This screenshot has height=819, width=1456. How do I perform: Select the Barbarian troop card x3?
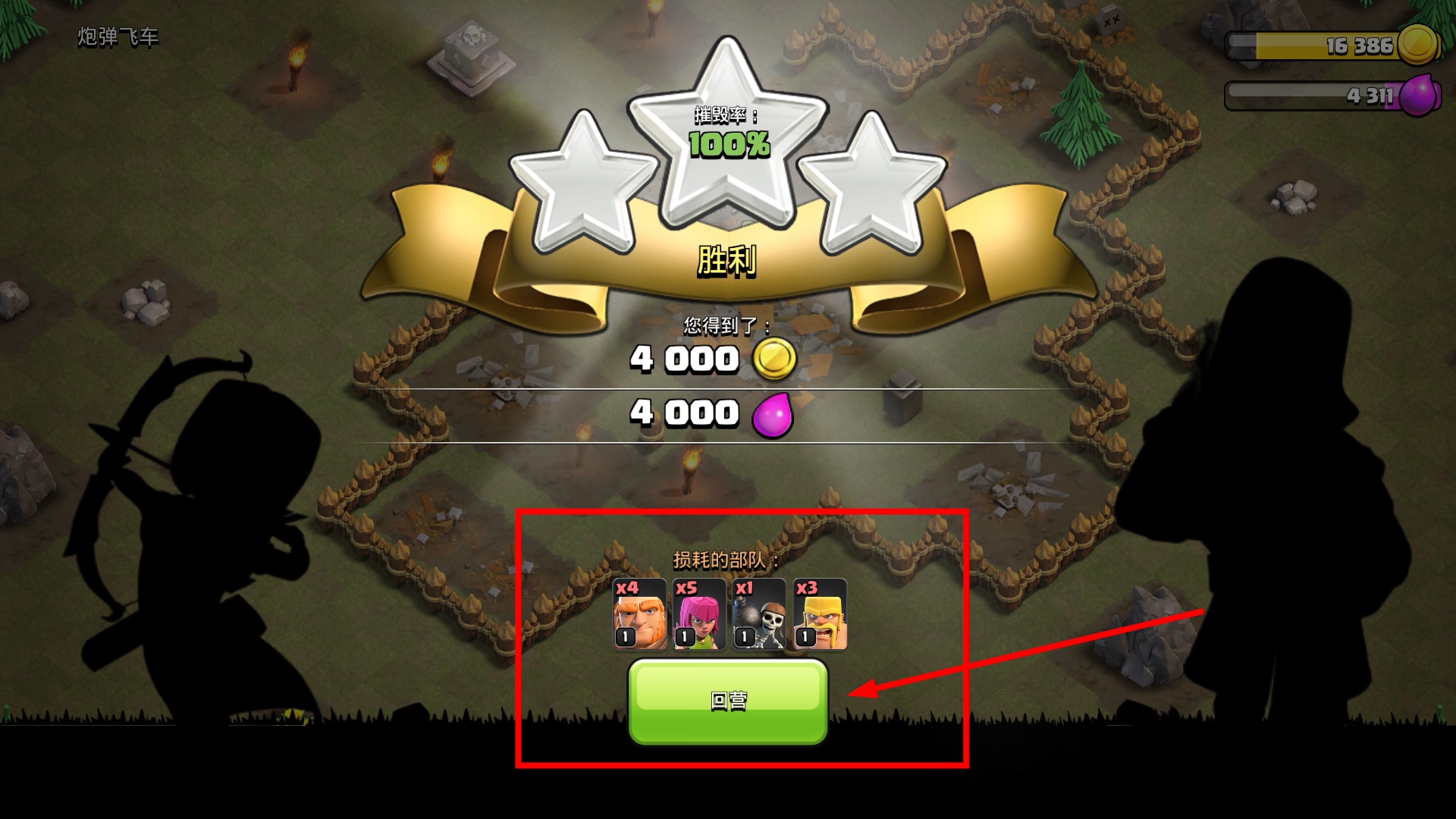click(x=820, y=614)
